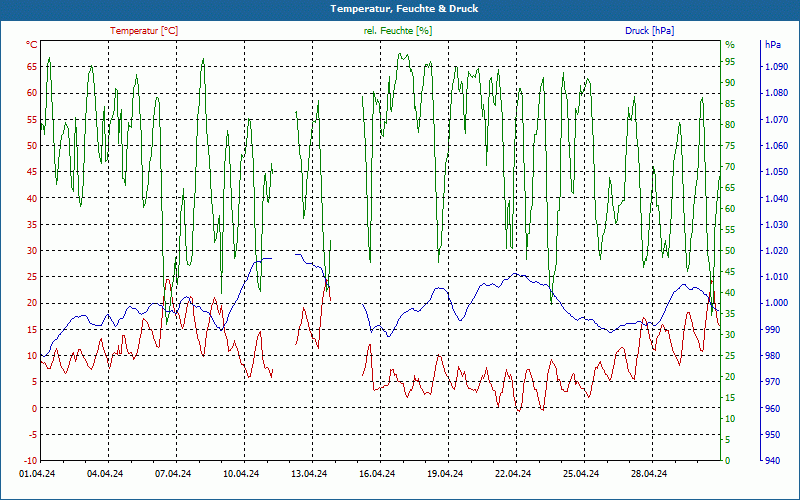Click the 'hPa' unit label on pressure axis
This screenshot has width=800, height=500.
[772, 45]
